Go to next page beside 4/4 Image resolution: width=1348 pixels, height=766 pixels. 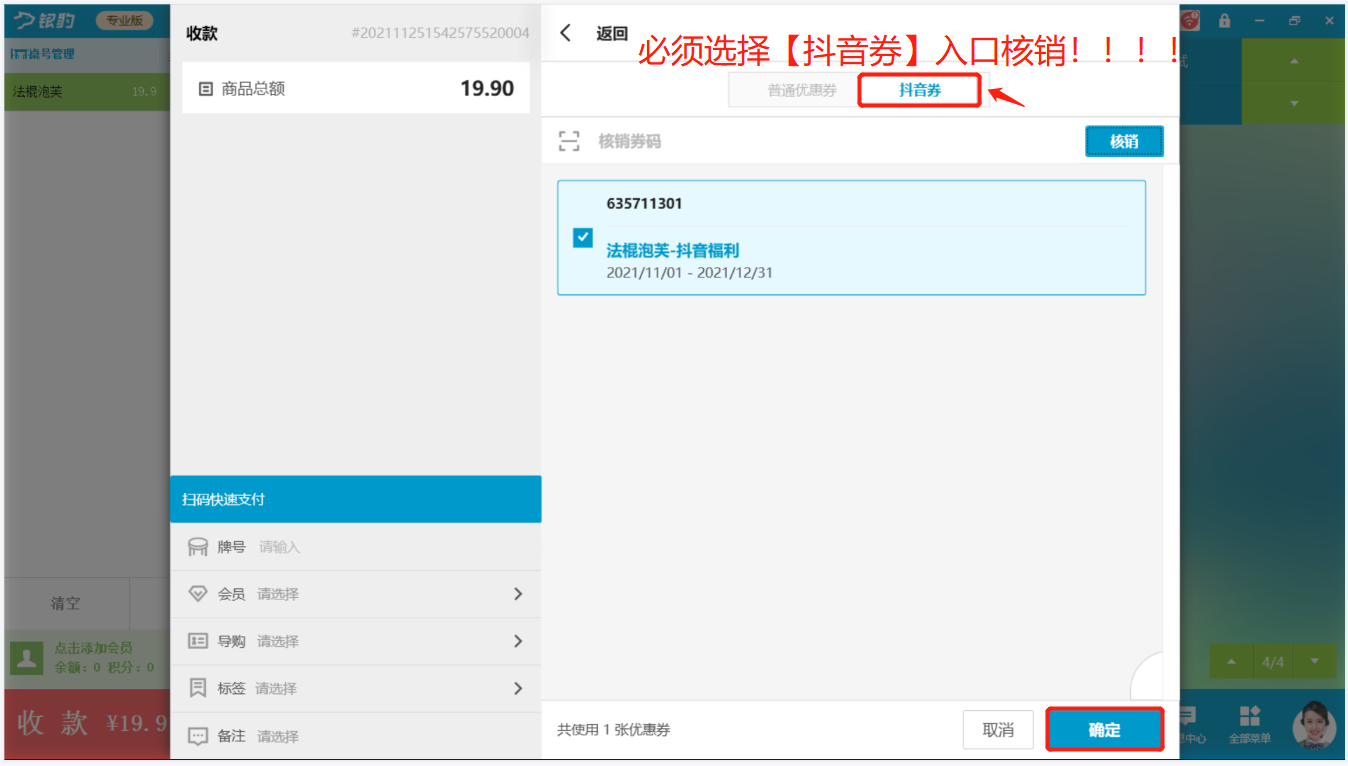tap(1315, 662)
